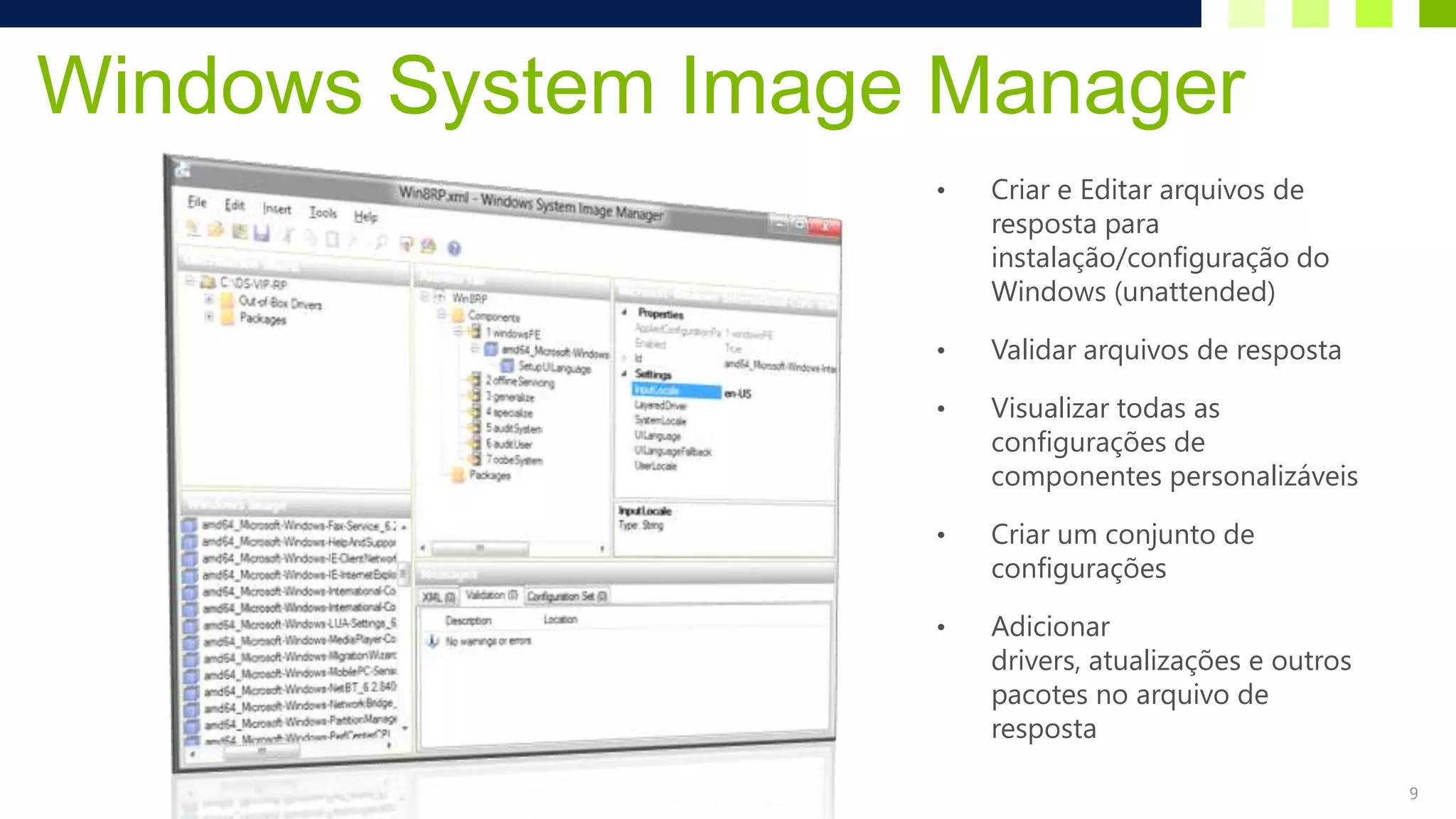Click the pass icon next to 7 oobeSystem
Screen dimensions: 1456x819
(475, 459)
